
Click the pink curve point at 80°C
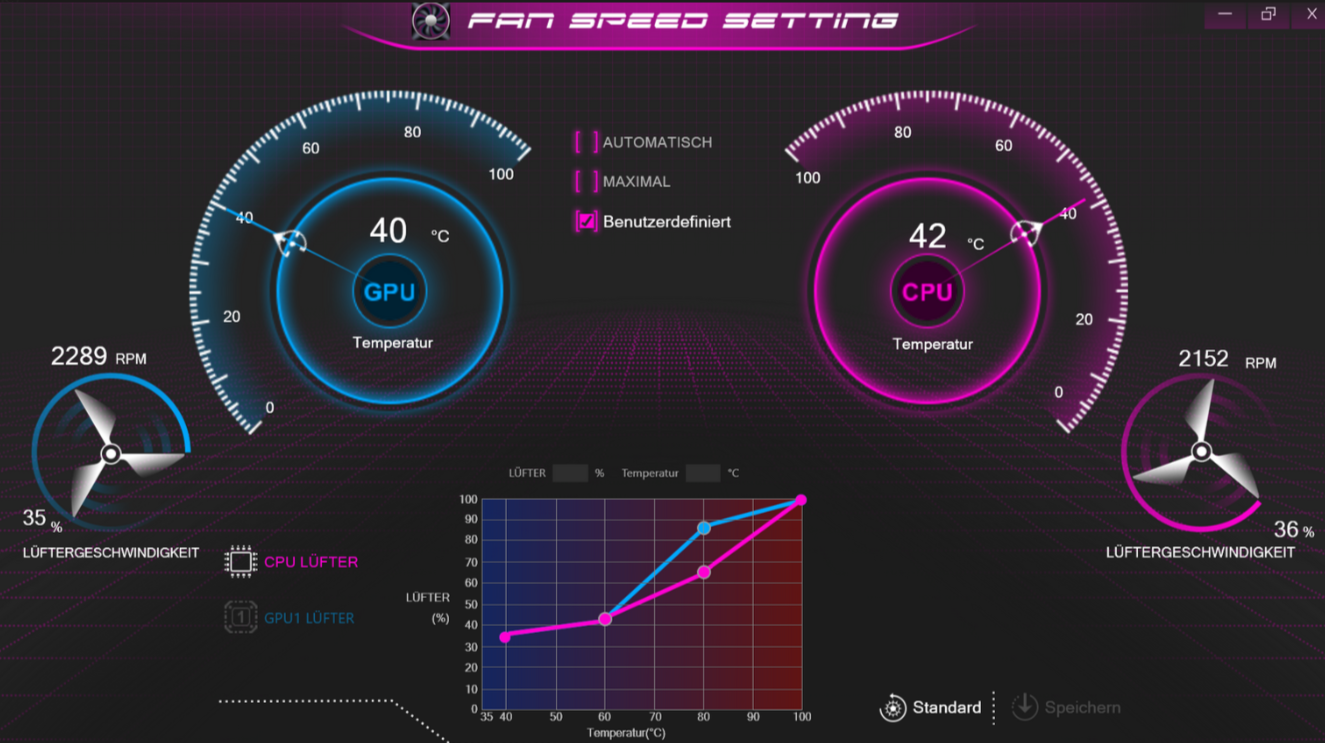[704, 572]
